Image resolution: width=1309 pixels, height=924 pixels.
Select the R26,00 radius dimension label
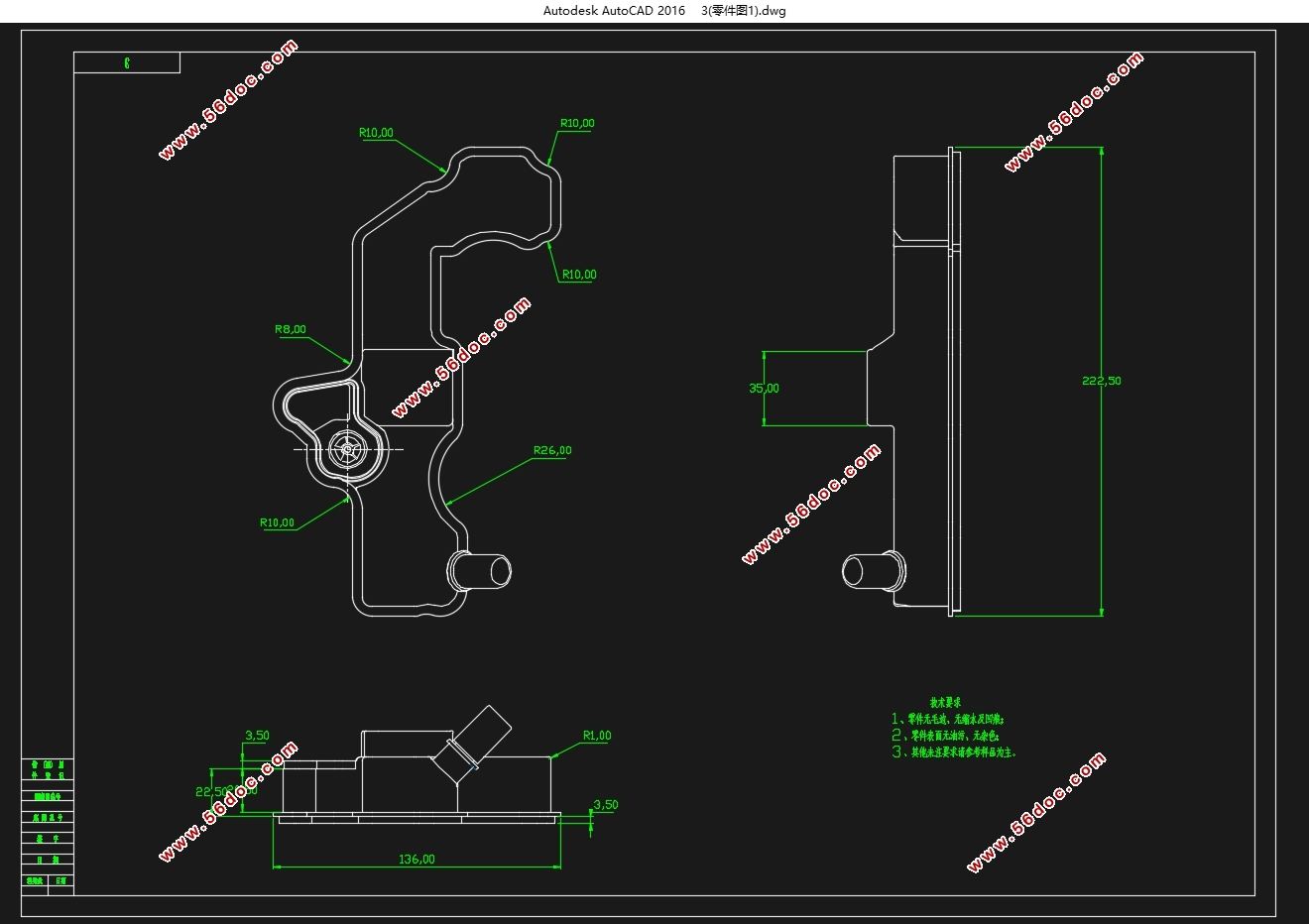click(x=552, y=450)
